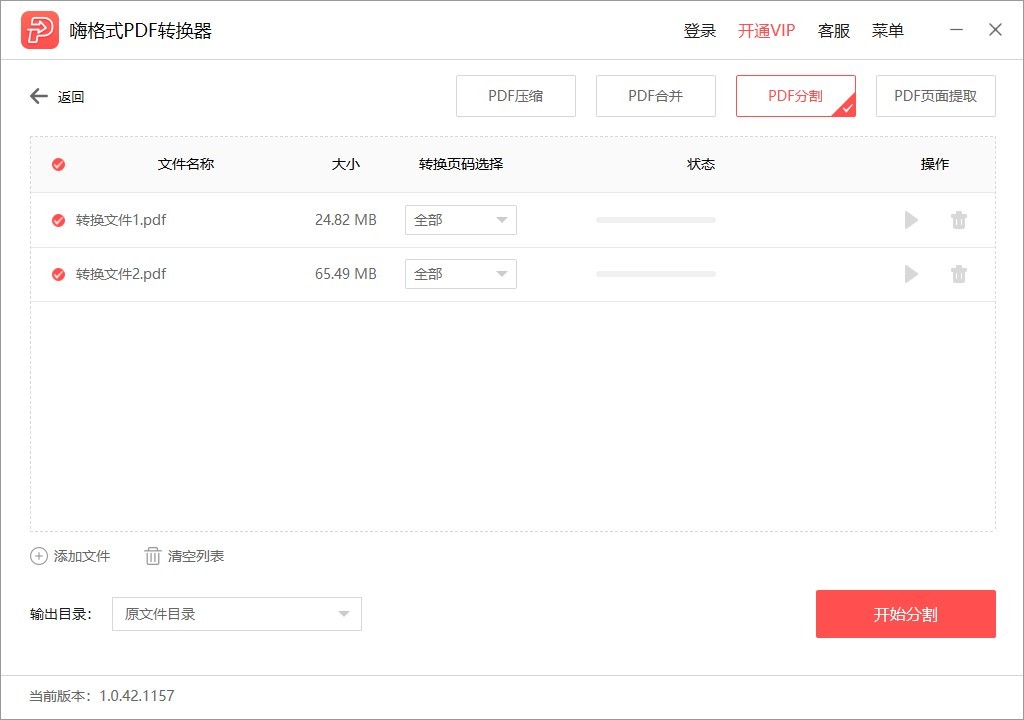
Task: Click the 开始分割 button
Action: coord(906,614)
